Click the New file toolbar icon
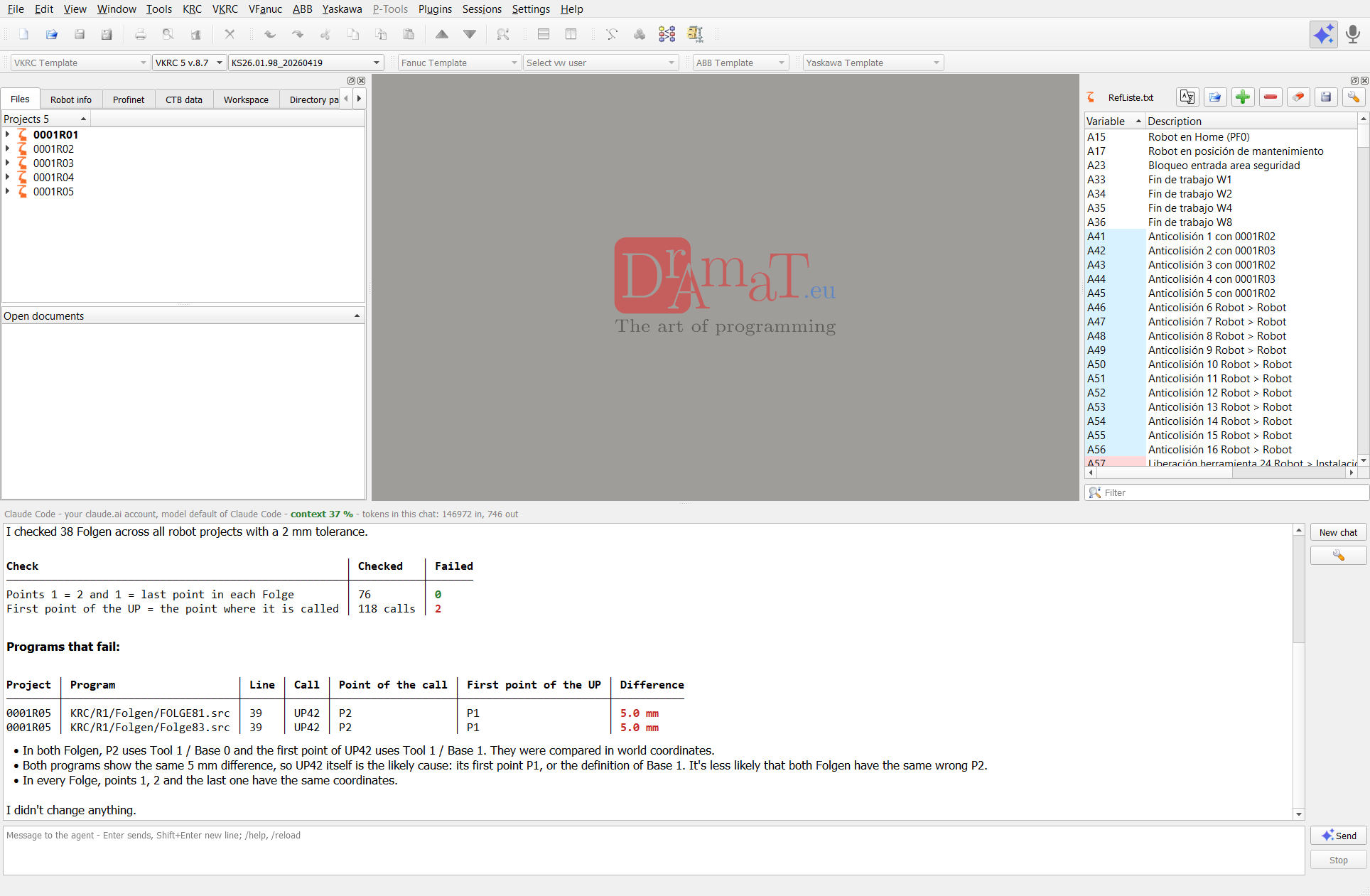This screenshot has width=1370, height=896. click(x=23, y=34)
